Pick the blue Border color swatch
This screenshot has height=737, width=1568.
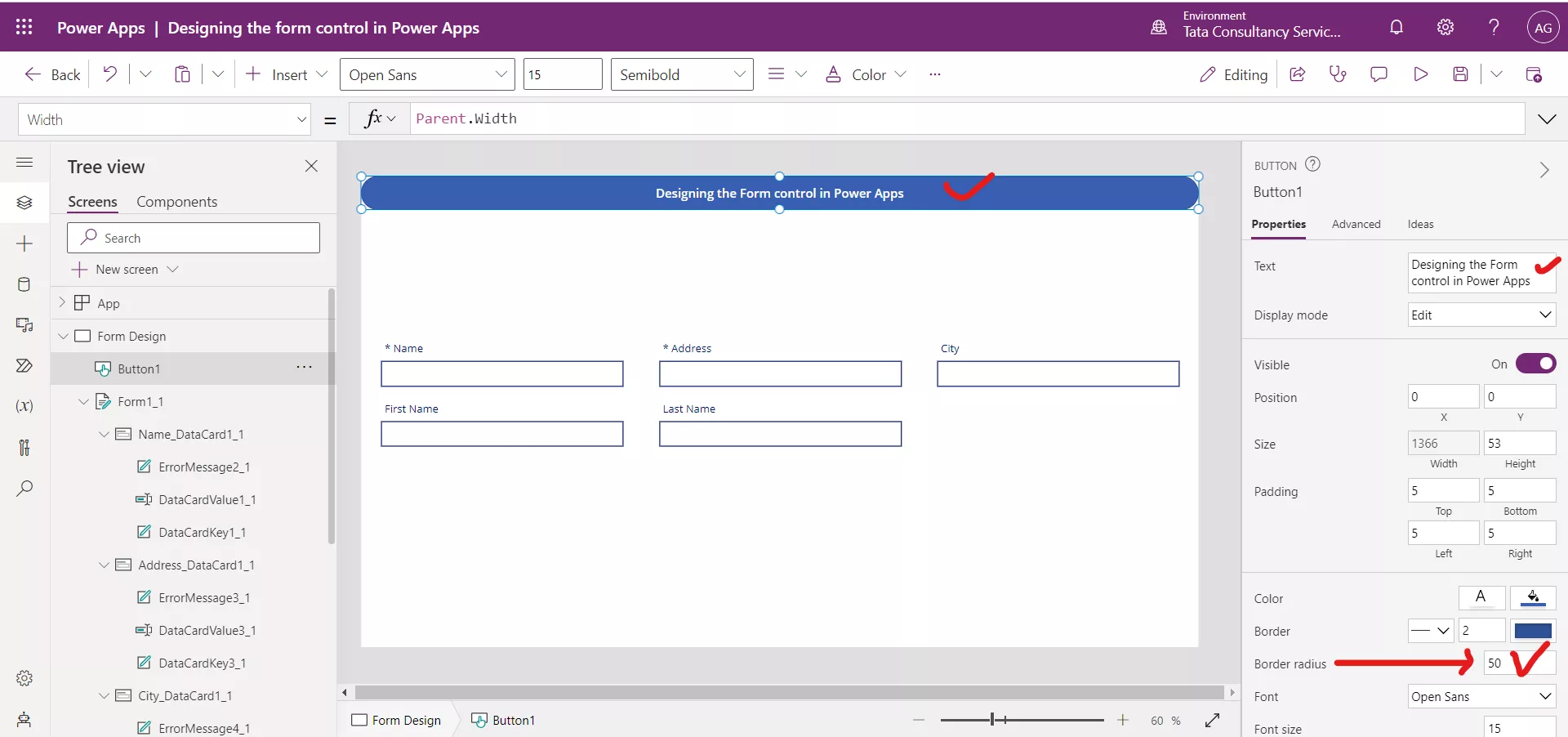click(1533, 631)
